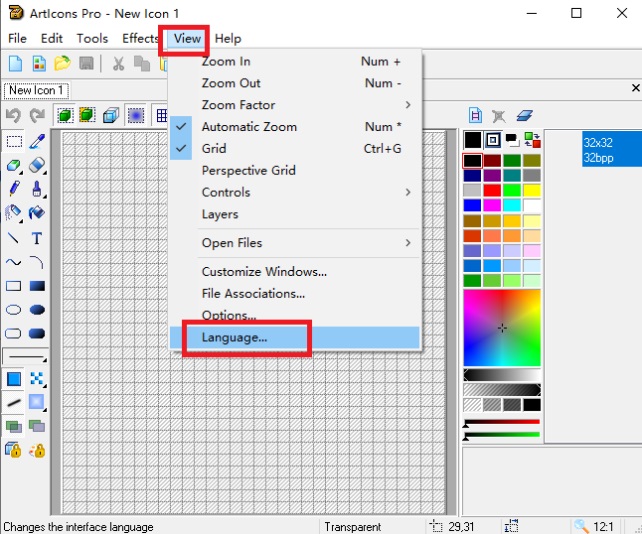Toggle the Grid checked menu item

[x=295, y=149]
